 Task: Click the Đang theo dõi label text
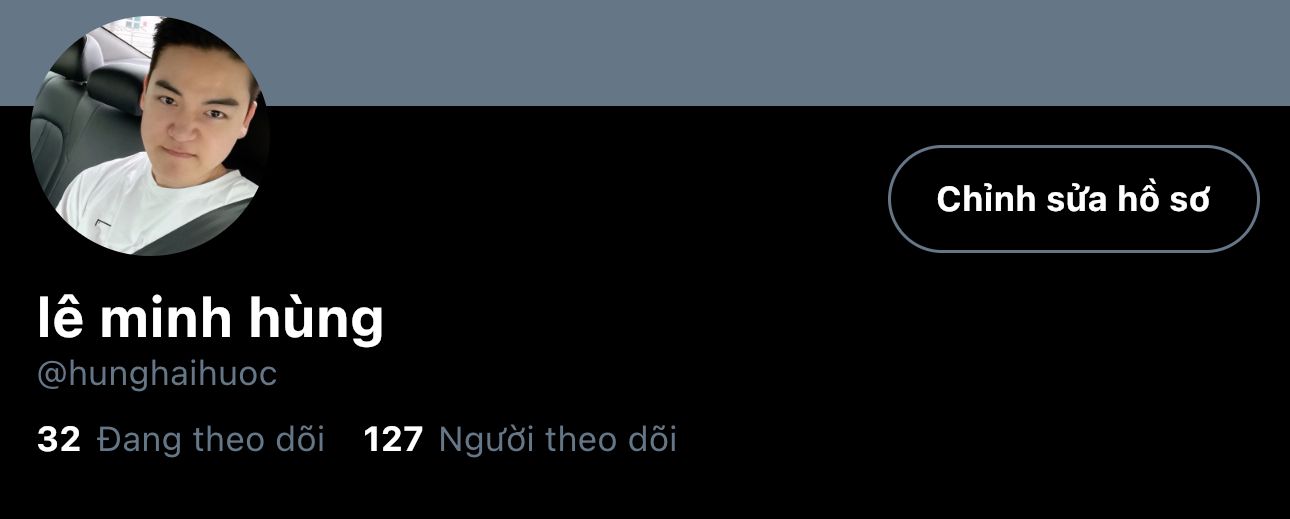211,439
